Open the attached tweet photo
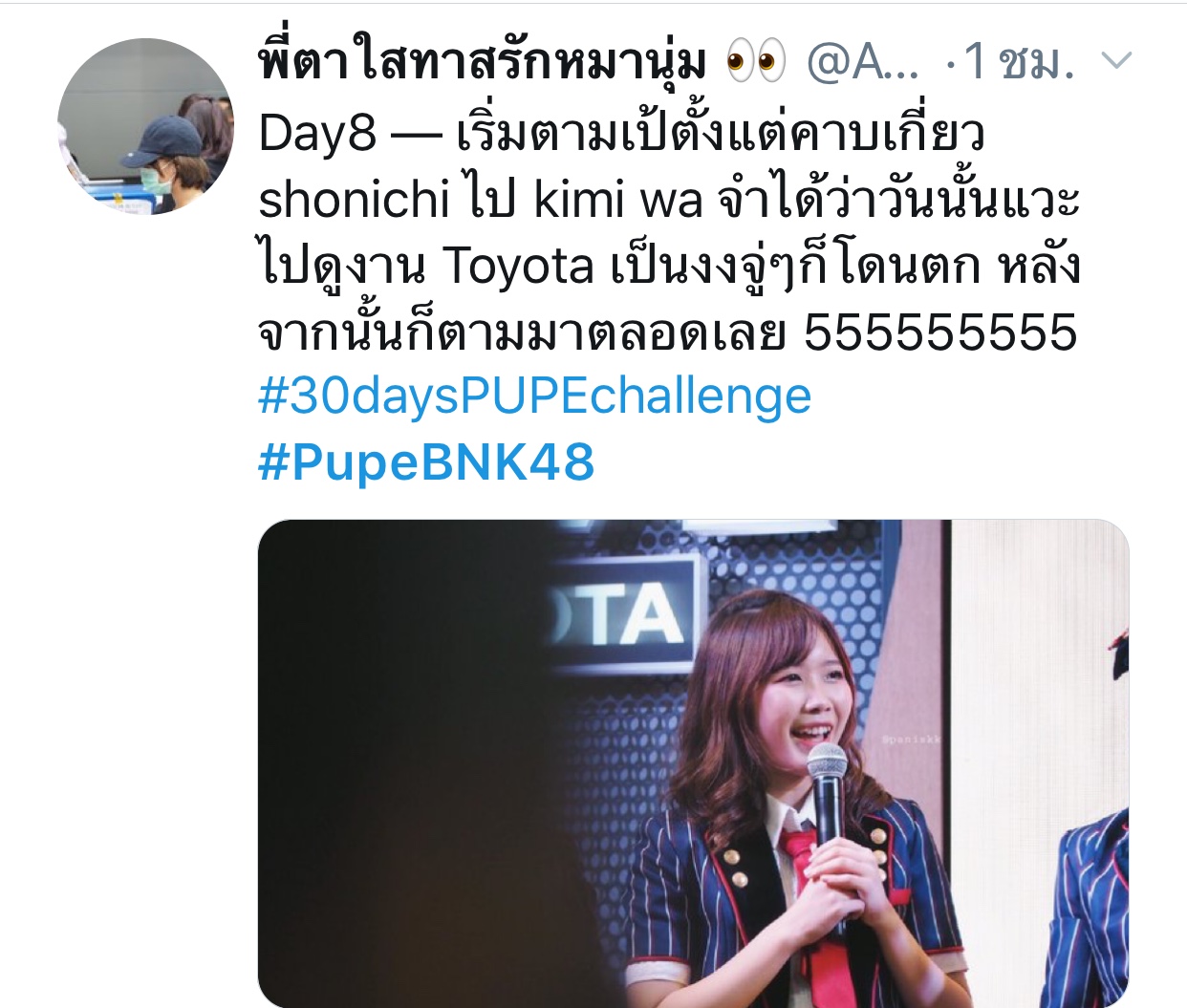The image size is (1187, 1008). [x=693, y=763]
